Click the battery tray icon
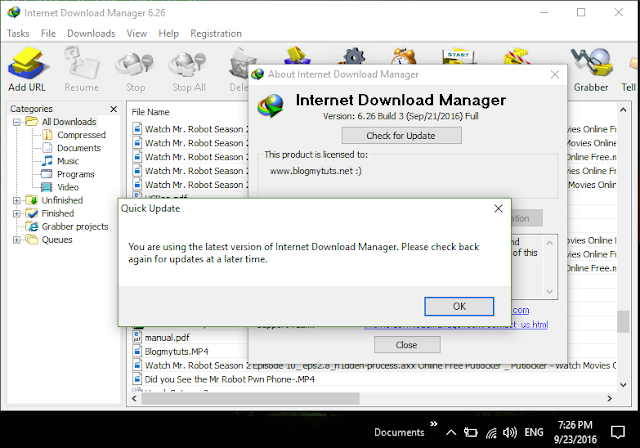 click(x=471, y=432)
